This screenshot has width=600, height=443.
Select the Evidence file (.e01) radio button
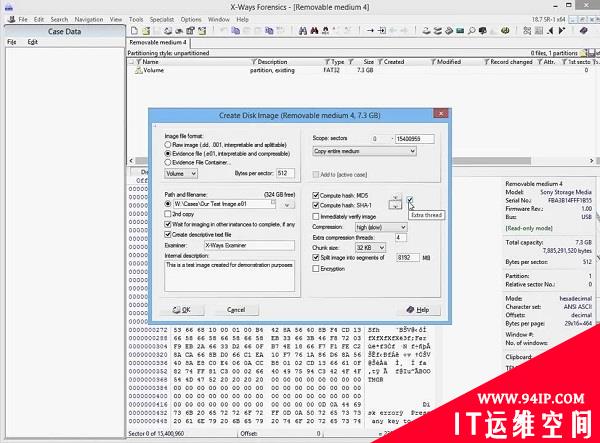168,154
